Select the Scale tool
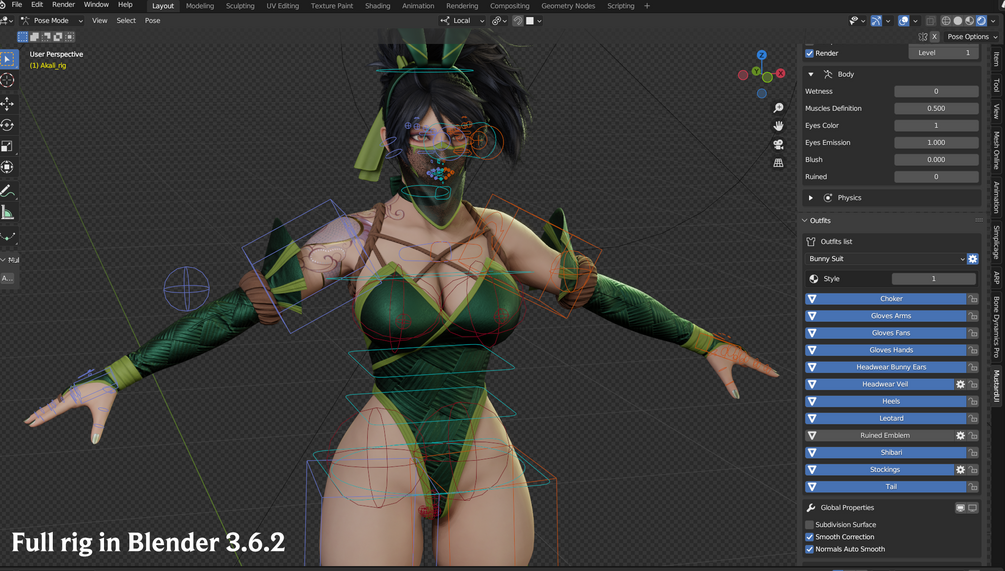Screen dimensions: 1005x571 [8, 146]
